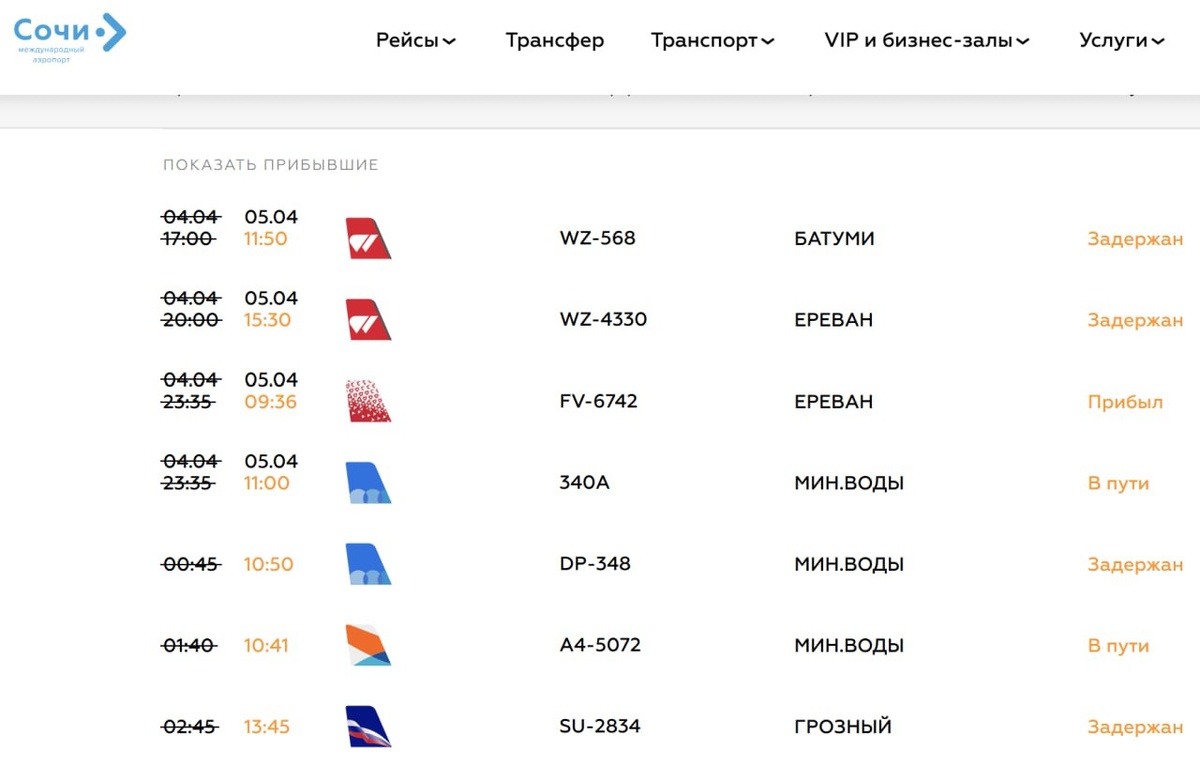Click Azimuth logo for flight A4-5072
The image size is (1200, 765).
368,646
